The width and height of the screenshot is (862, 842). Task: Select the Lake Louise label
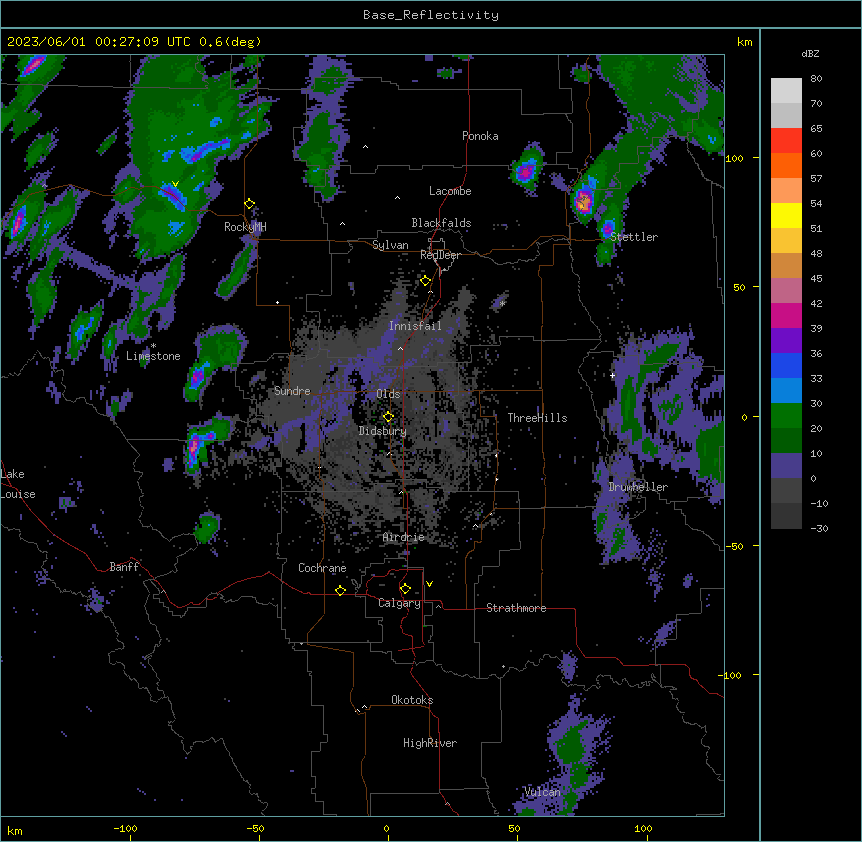tap(18, 484)
